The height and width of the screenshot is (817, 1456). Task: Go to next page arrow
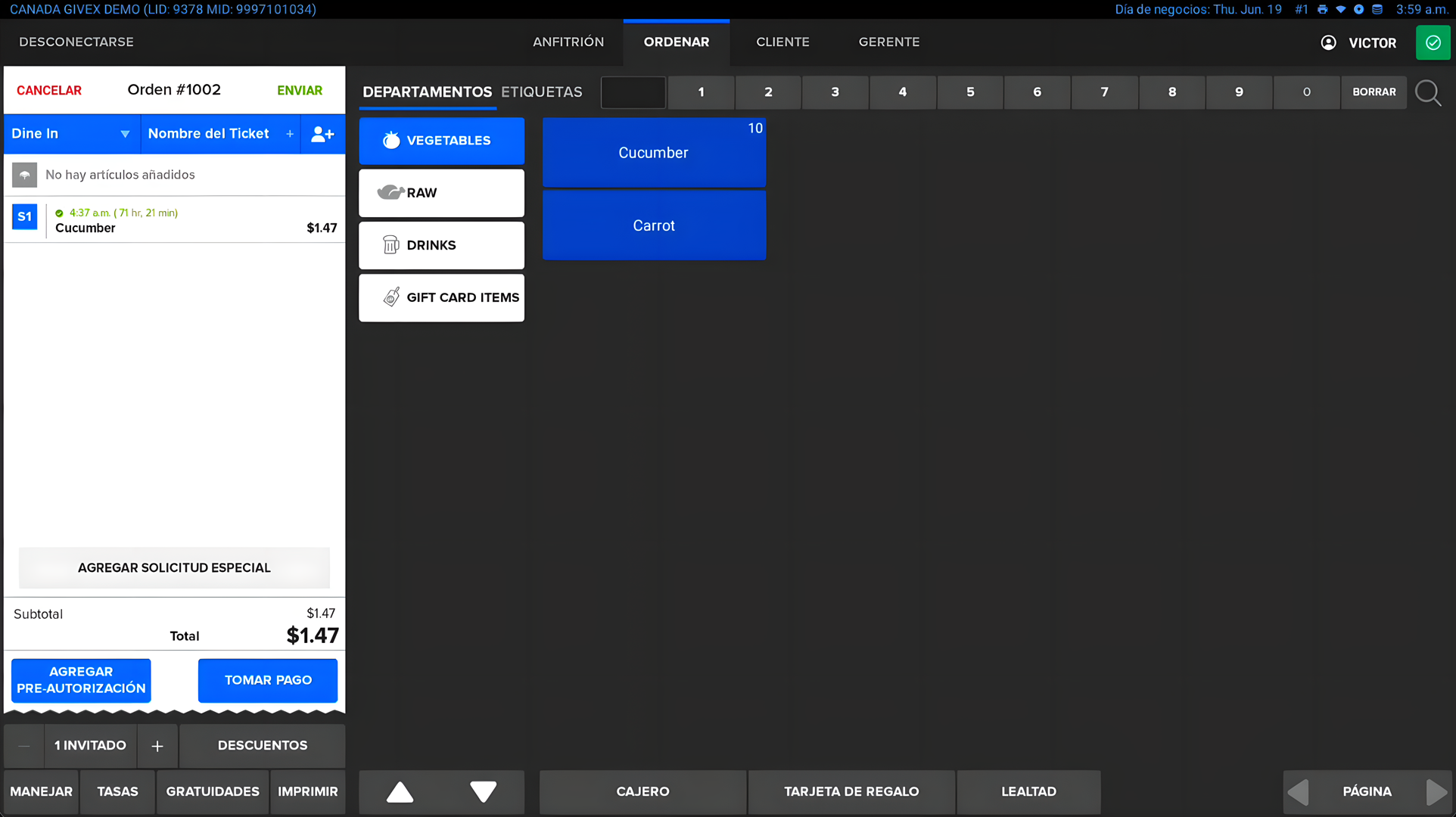1436,792
